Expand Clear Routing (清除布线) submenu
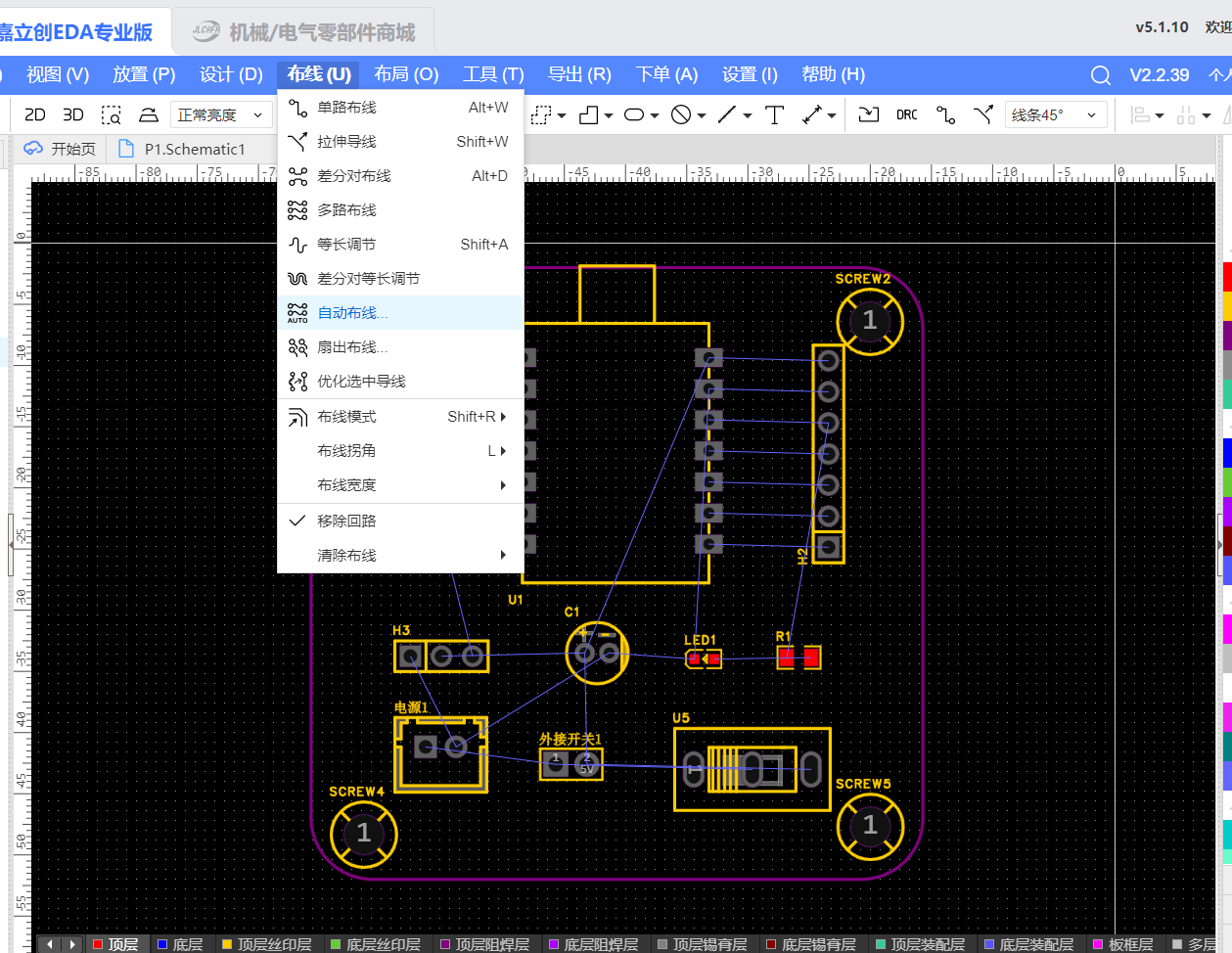The height and width of the screenshot is (953, 1232). click(400, 556)
